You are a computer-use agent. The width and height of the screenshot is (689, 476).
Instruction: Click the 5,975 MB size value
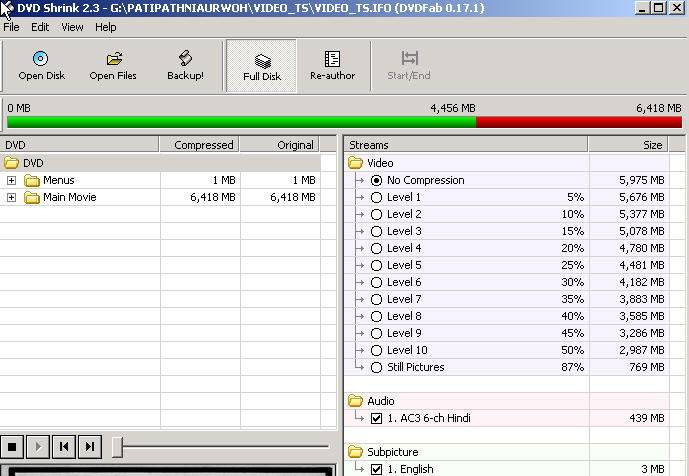coord(642,180)
